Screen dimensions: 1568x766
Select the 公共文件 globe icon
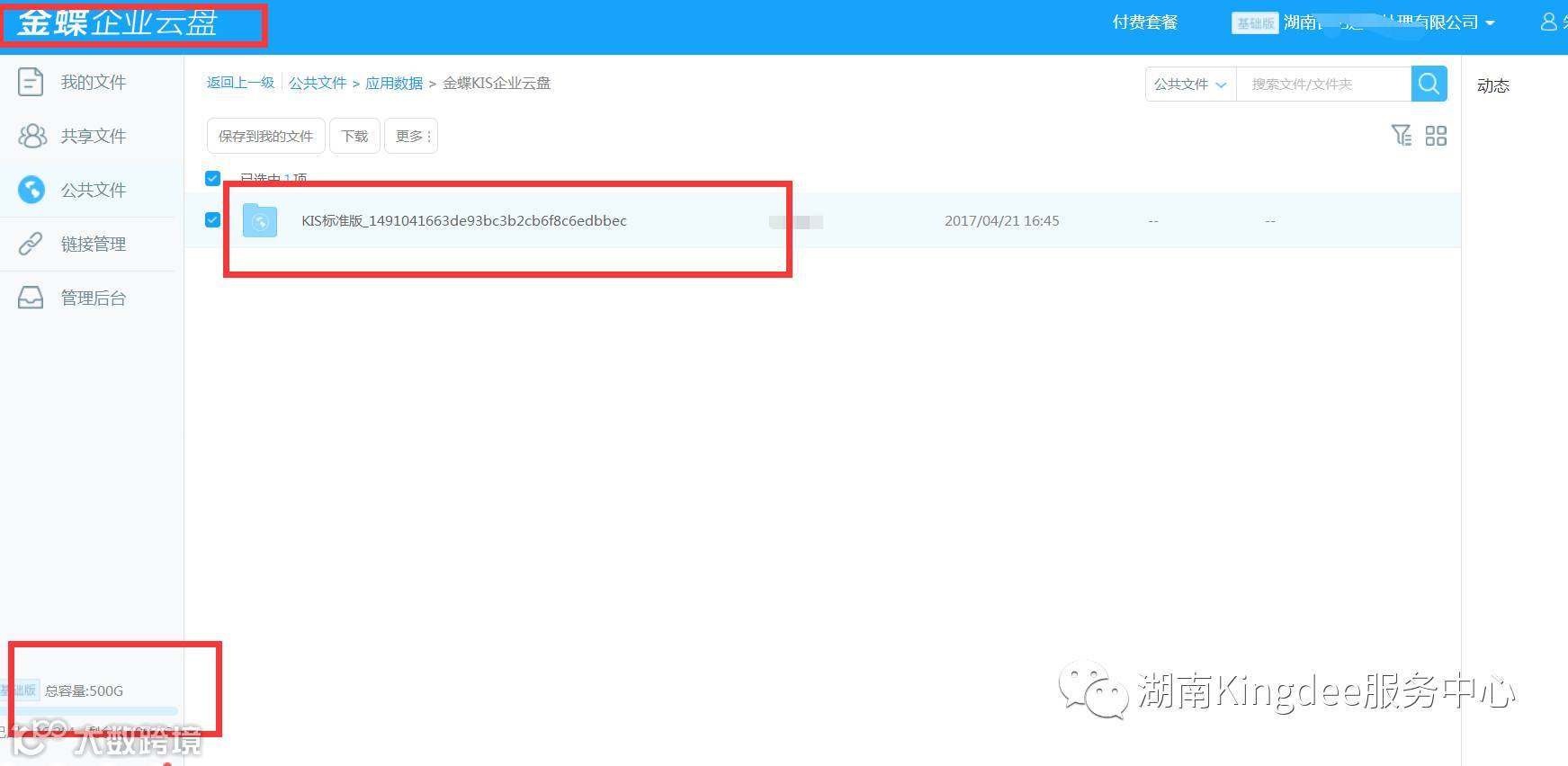coord(31,190)
